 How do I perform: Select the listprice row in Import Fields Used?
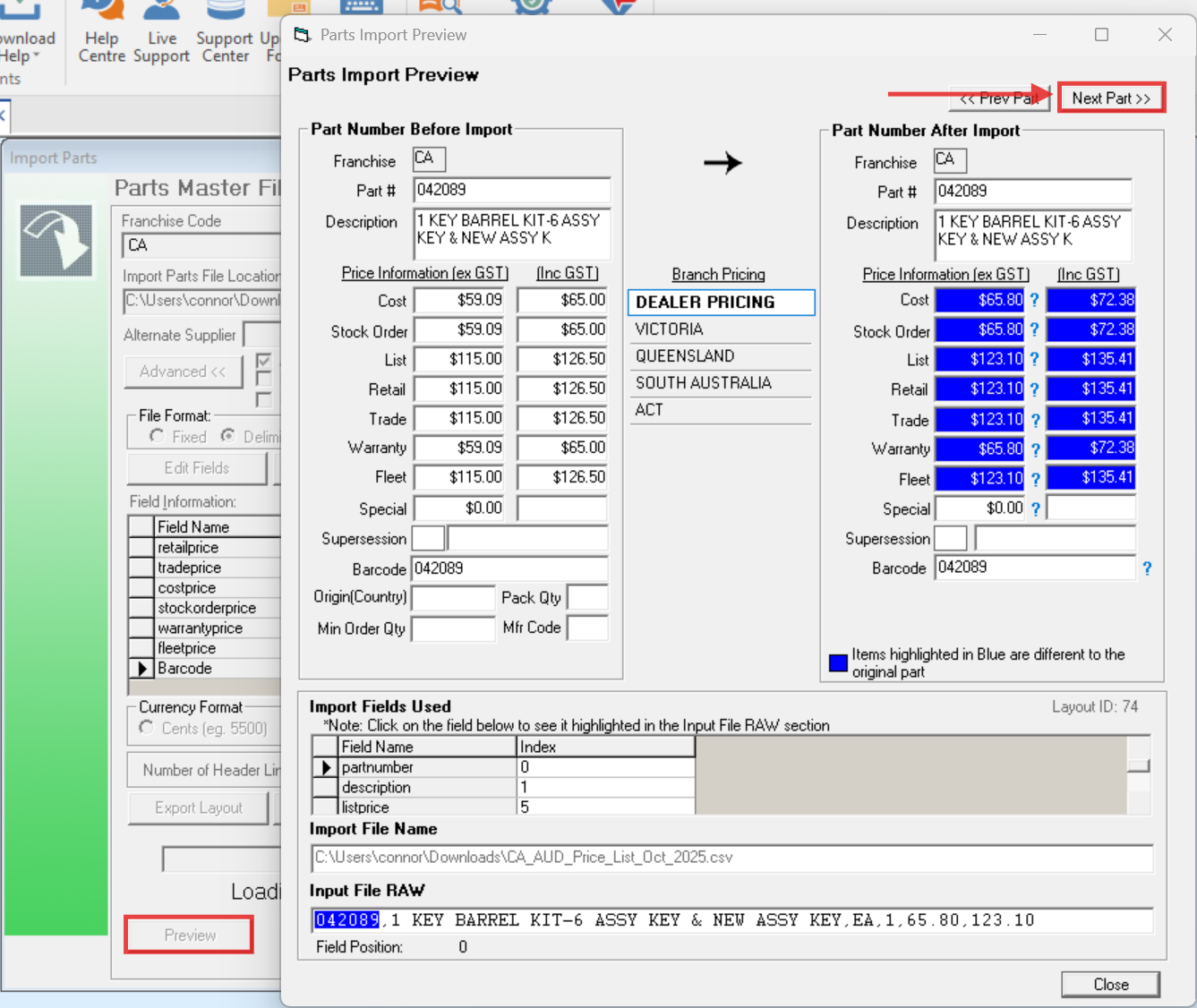(503, 807)
